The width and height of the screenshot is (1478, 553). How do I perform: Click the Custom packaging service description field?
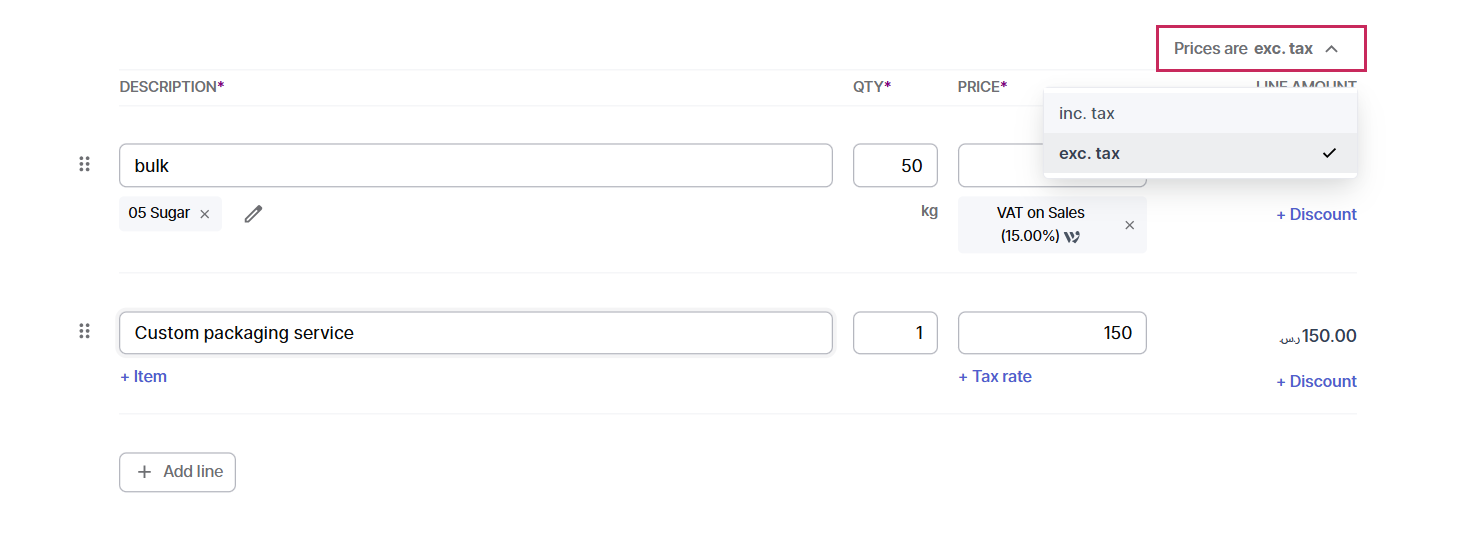[475, 333]
